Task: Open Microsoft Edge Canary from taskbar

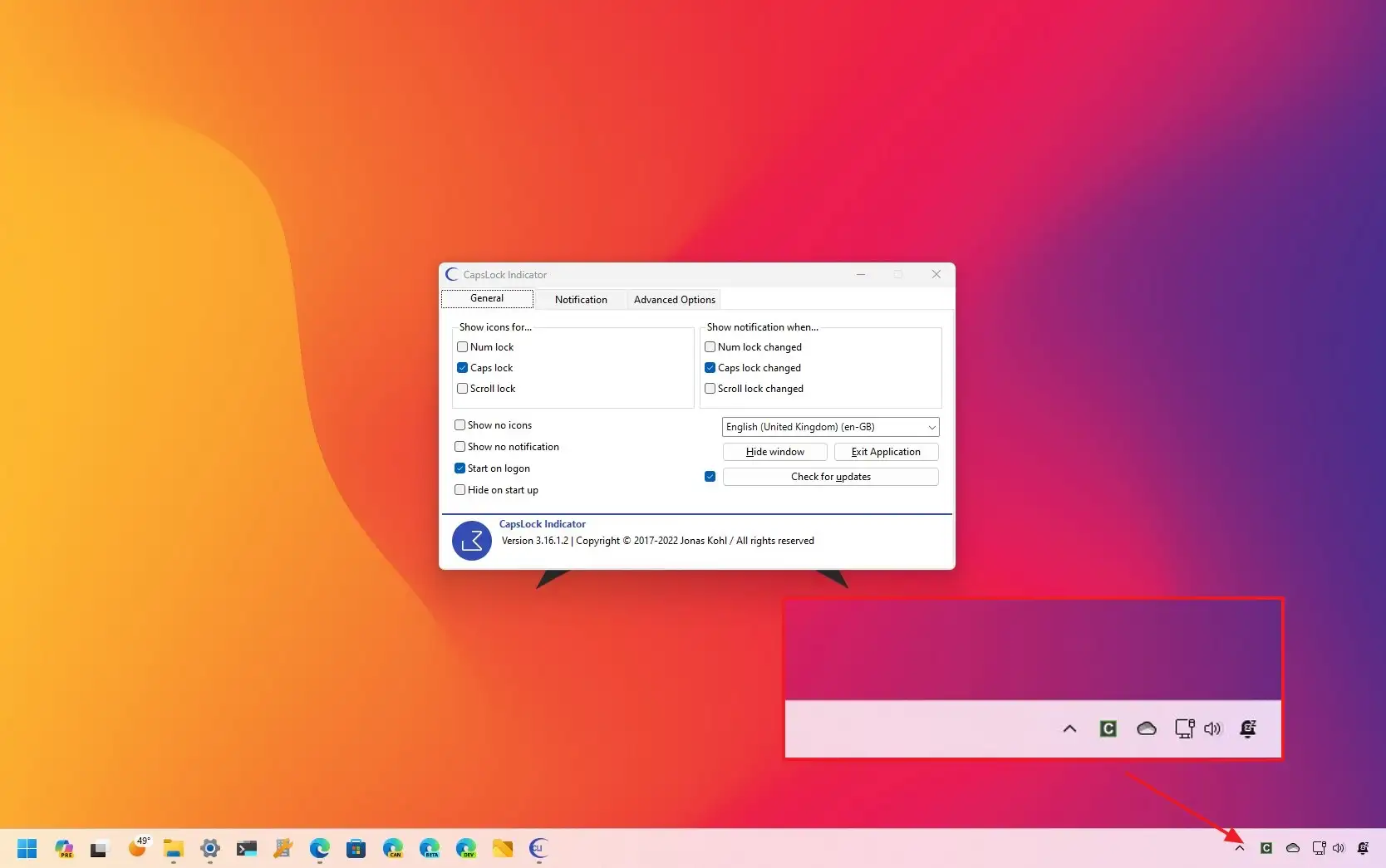Action: pyautogui.click(x=393, y=848)
